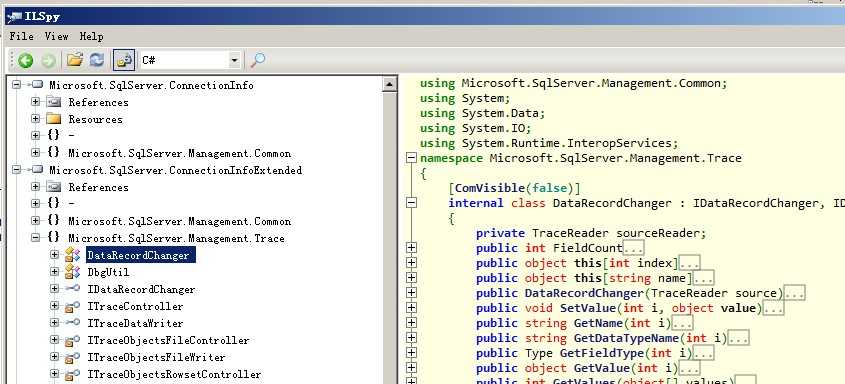Select References icon under ConnectionInfoExtended

53,187
